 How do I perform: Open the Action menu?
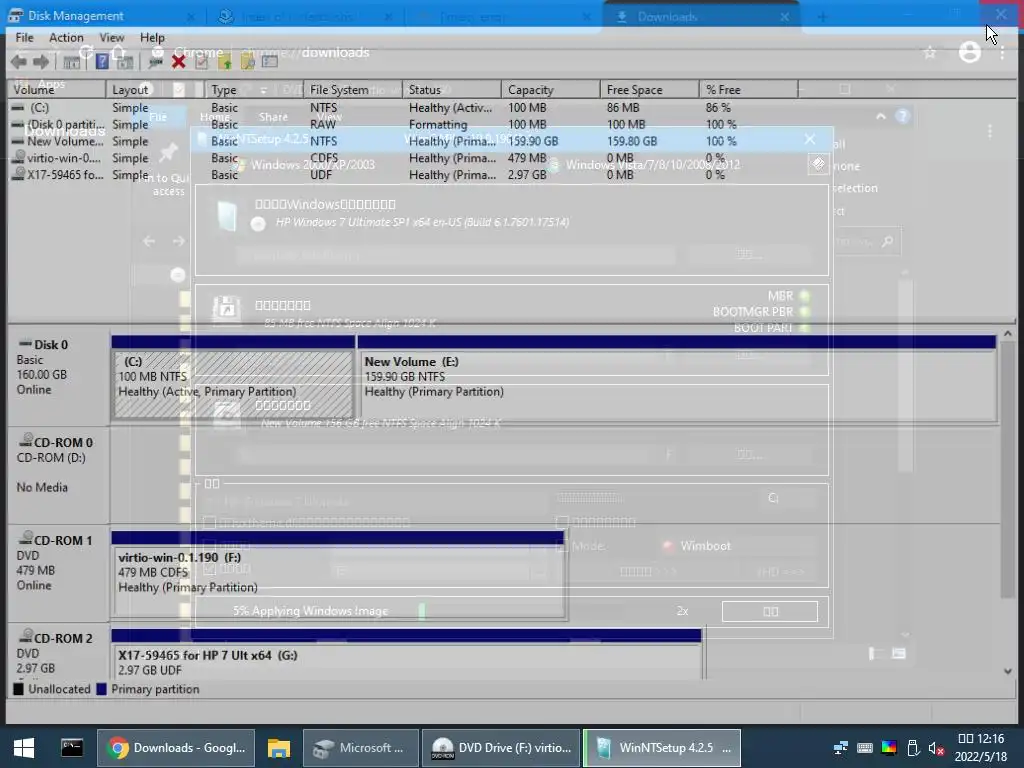[x=66, y=37]
